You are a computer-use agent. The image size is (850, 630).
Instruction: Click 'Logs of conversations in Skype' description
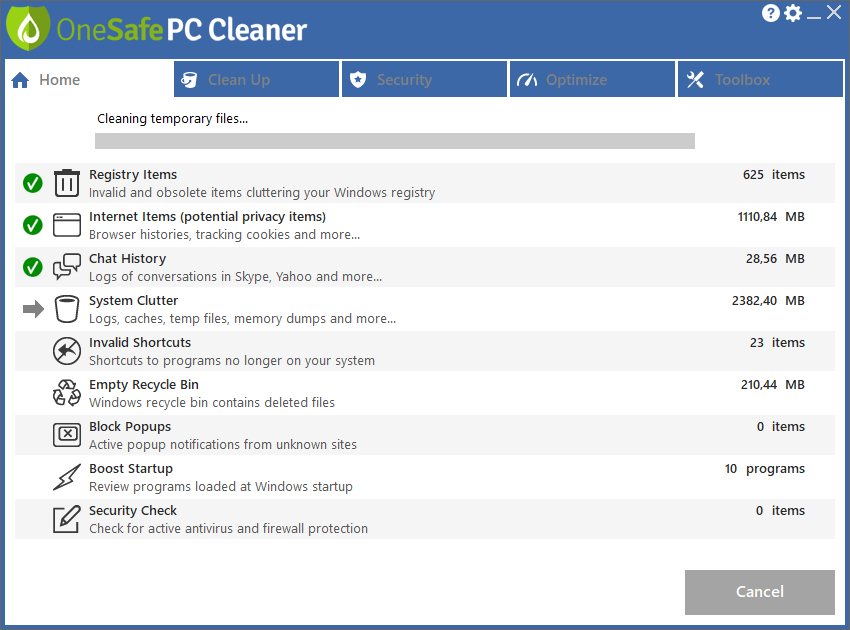coord(235,277)
